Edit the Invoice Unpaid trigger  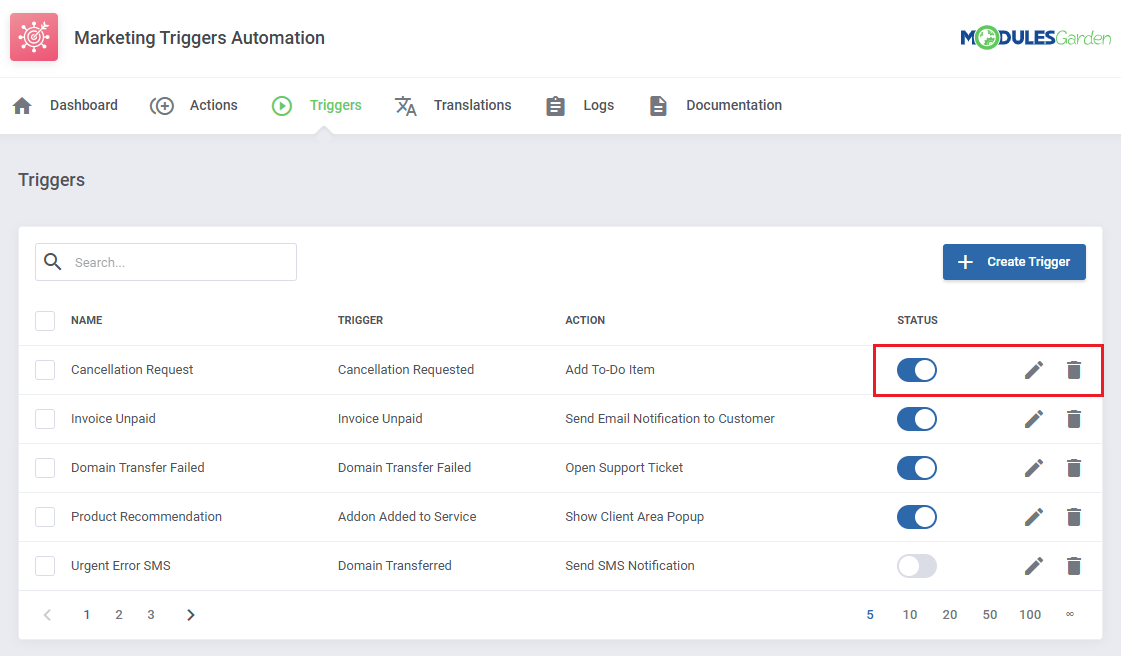pyautogui.click(x=1034, y=419)
